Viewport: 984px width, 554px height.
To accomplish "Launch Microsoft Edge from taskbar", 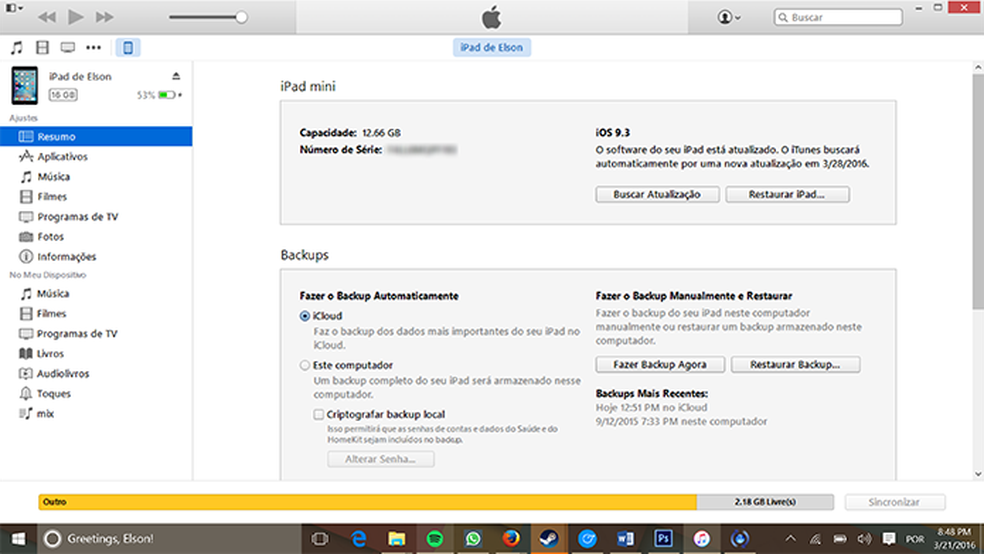I will pyautogui.click(x=358, y=538).
